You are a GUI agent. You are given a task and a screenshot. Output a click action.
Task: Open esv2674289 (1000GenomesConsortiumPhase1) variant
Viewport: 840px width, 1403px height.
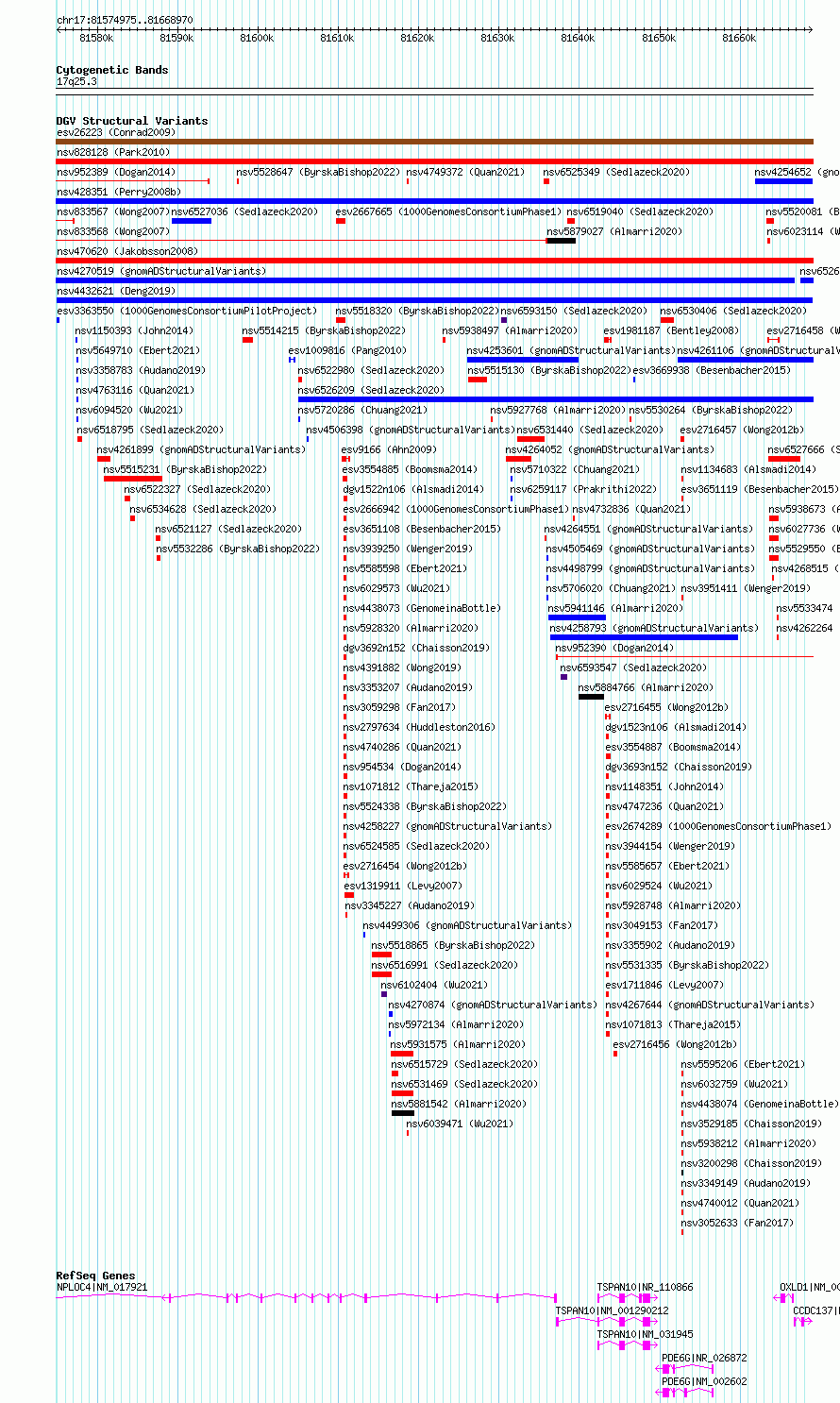[718, 826]
